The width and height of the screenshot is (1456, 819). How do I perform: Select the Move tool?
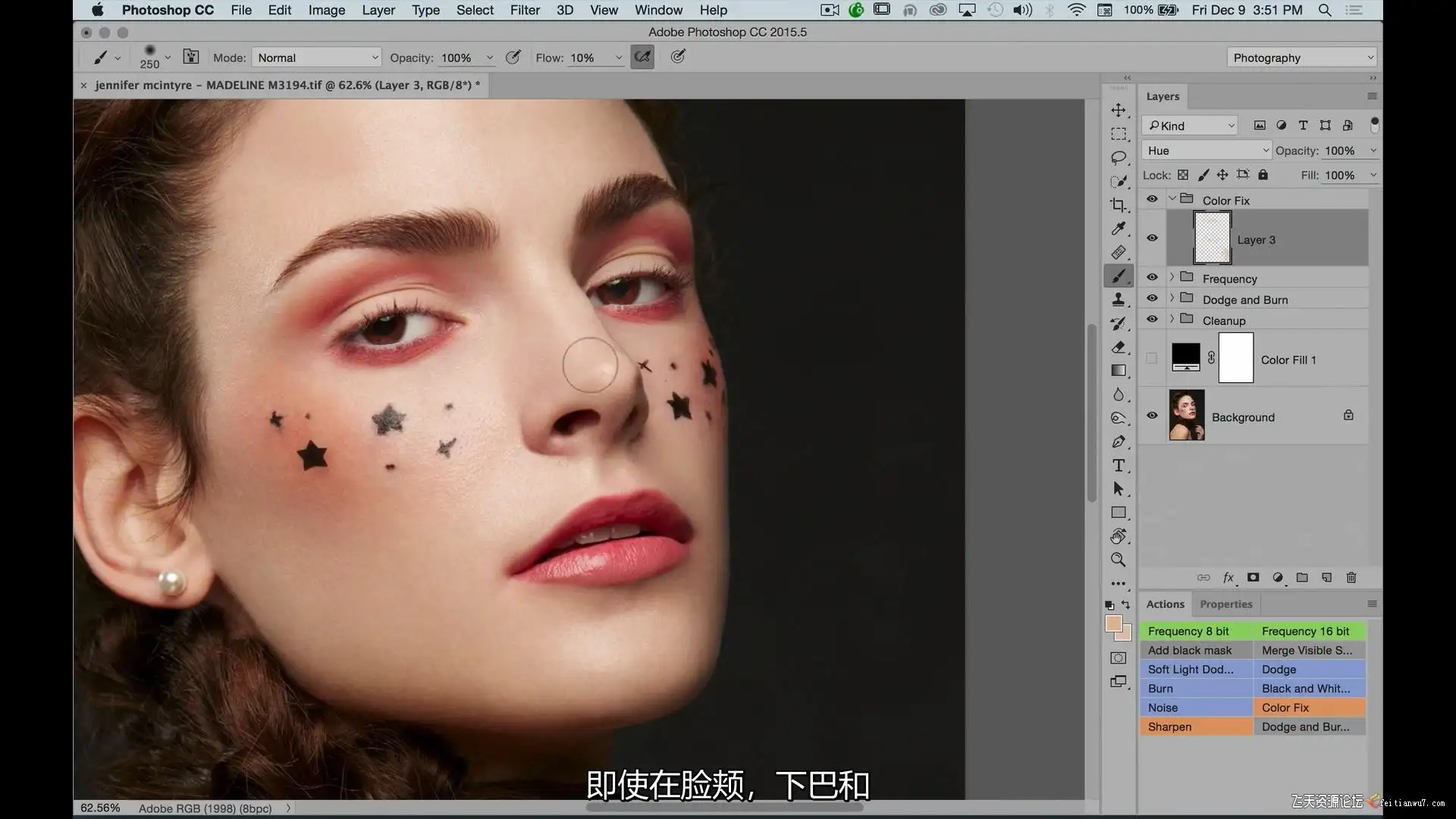(x=1118, y=111)
